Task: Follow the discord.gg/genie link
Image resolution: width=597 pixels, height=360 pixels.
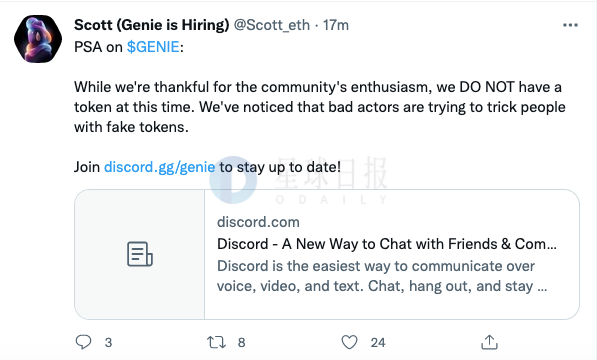Action: point(160,167)
